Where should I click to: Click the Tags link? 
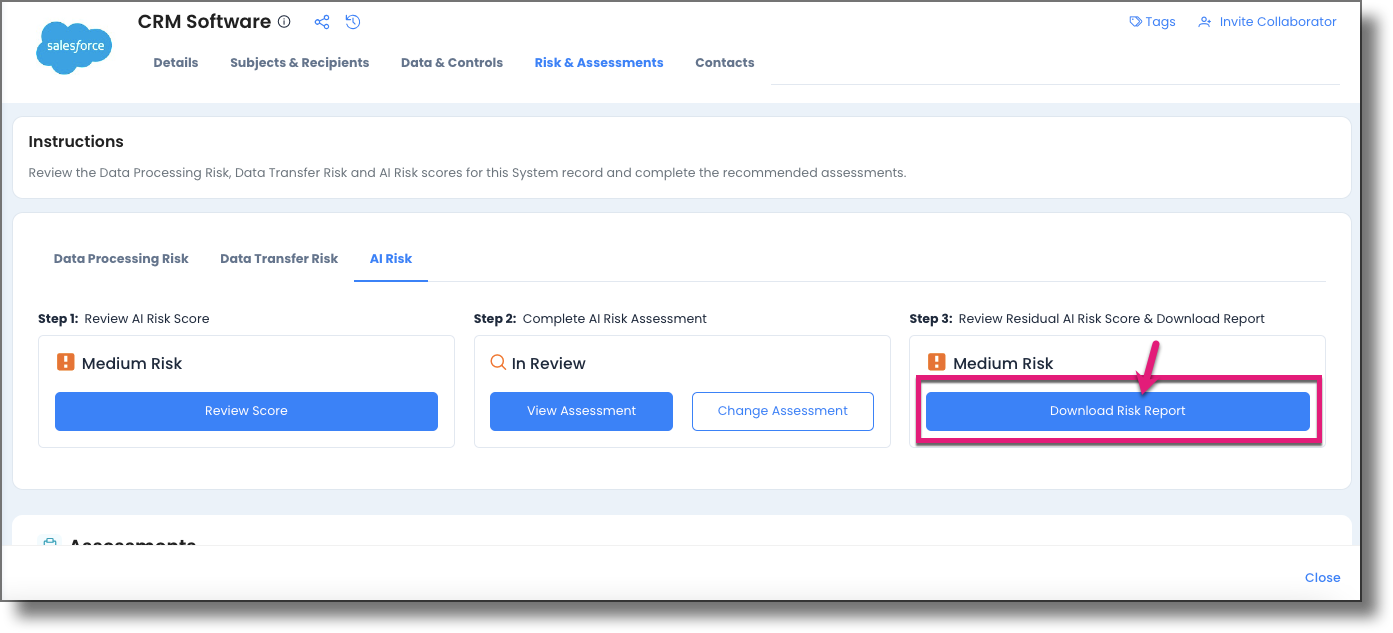tap(1161, 22)
